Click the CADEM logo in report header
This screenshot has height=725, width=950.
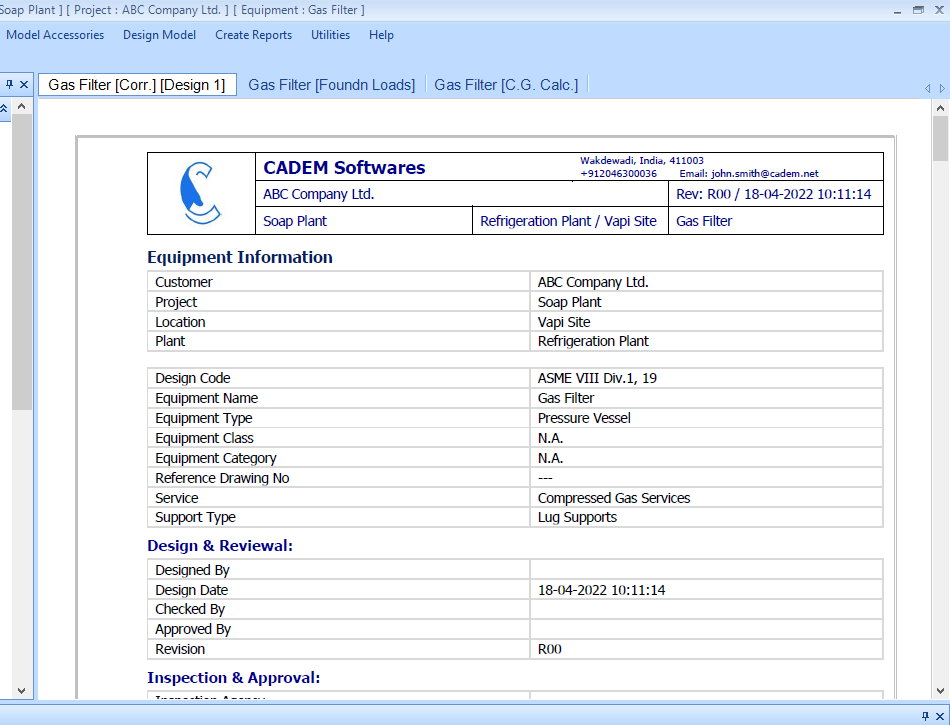pos(201,193)
